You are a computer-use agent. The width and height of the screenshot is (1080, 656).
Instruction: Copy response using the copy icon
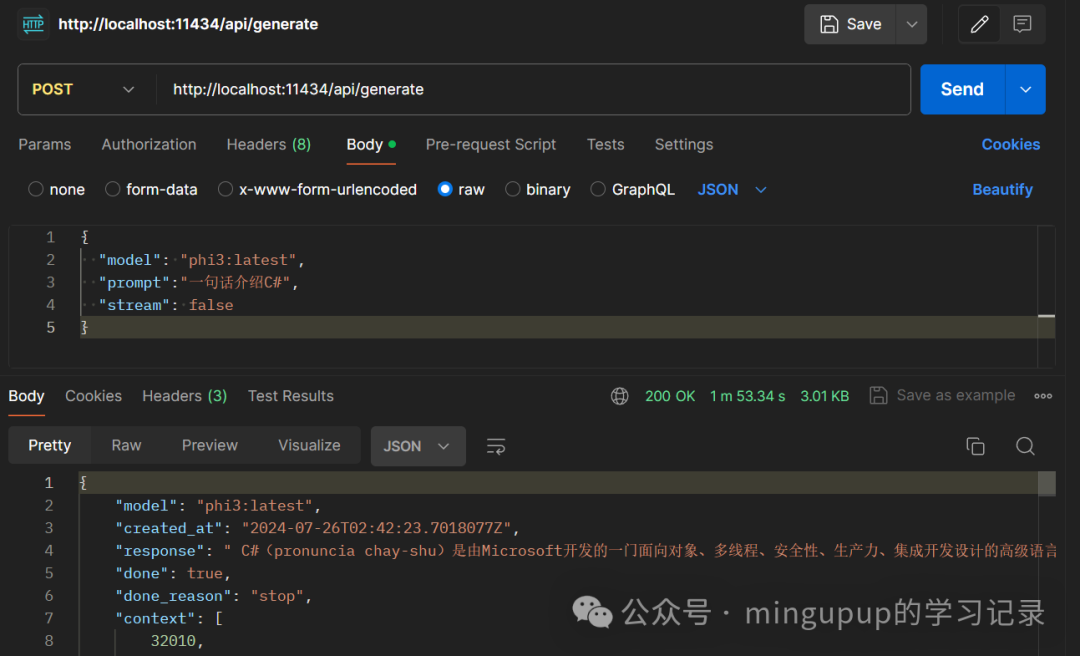pos(975,446)
